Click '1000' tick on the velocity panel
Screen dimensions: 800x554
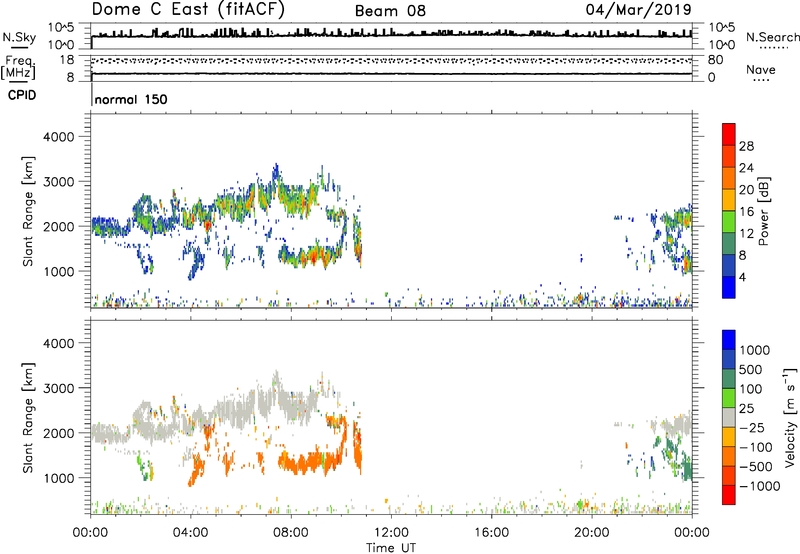[x=59, y=478]
